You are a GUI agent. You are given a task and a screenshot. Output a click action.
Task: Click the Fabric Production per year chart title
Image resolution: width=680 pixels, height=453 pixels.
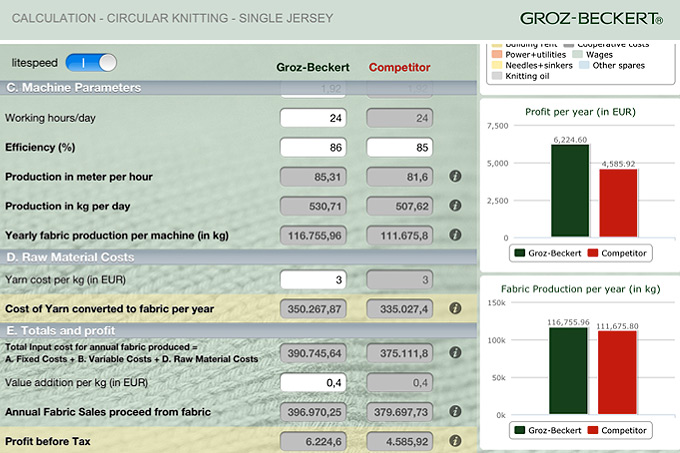[x=580, y=289]
